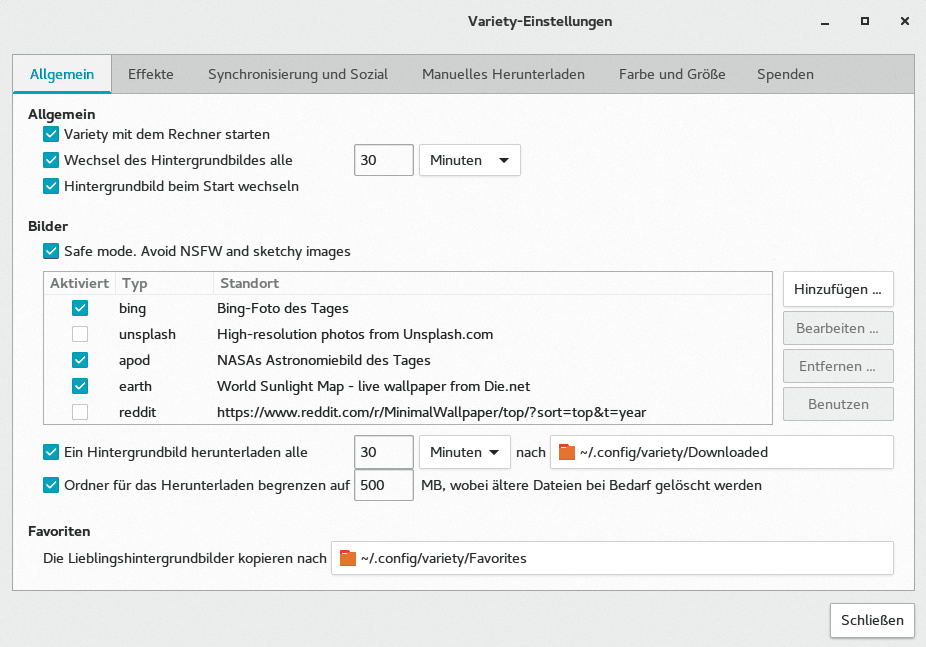The image size is (926, 647).
Task: Open Minuten dropdown for download interval
Action: 464,452
